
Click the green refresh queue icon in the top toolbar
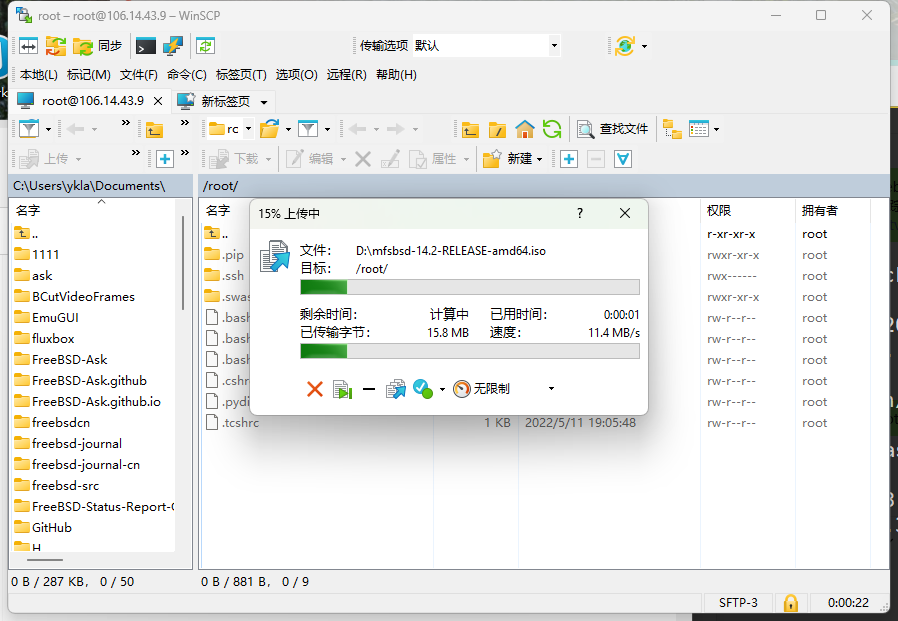pyautogui.click(x=205, y=46)
